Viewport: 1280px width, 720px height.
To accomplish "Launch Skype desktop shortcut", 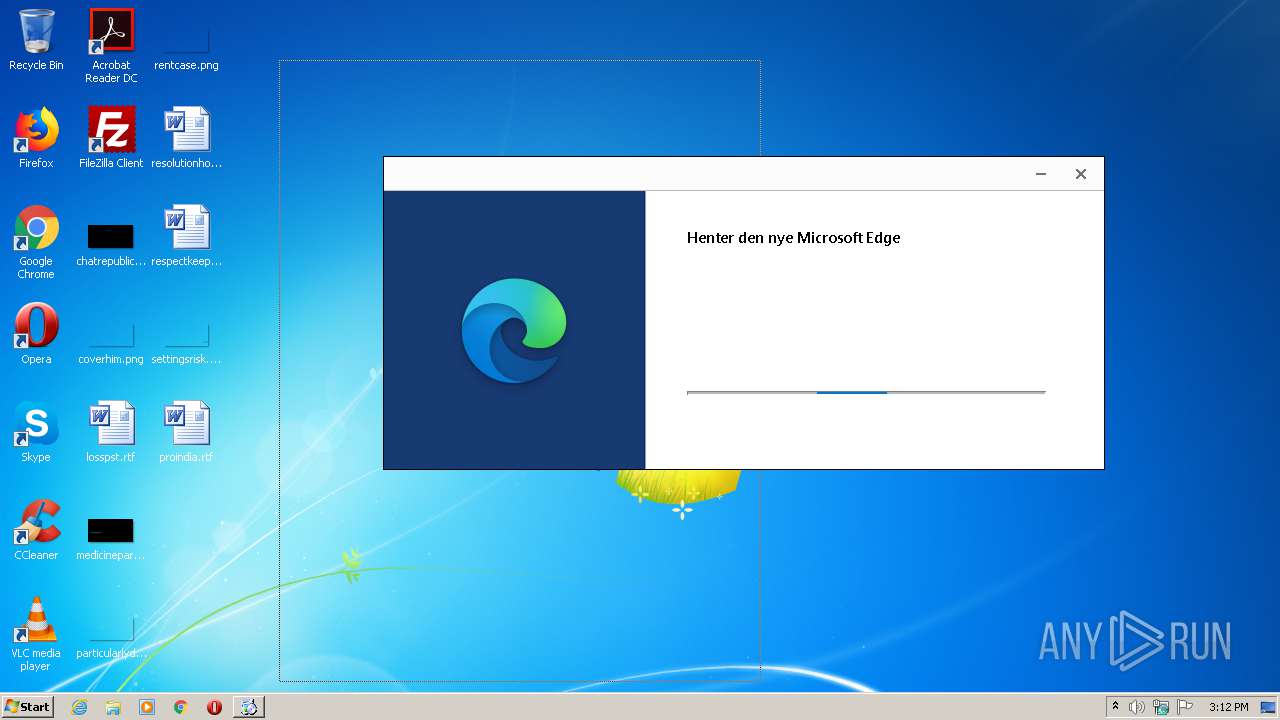I will point(36,432).
